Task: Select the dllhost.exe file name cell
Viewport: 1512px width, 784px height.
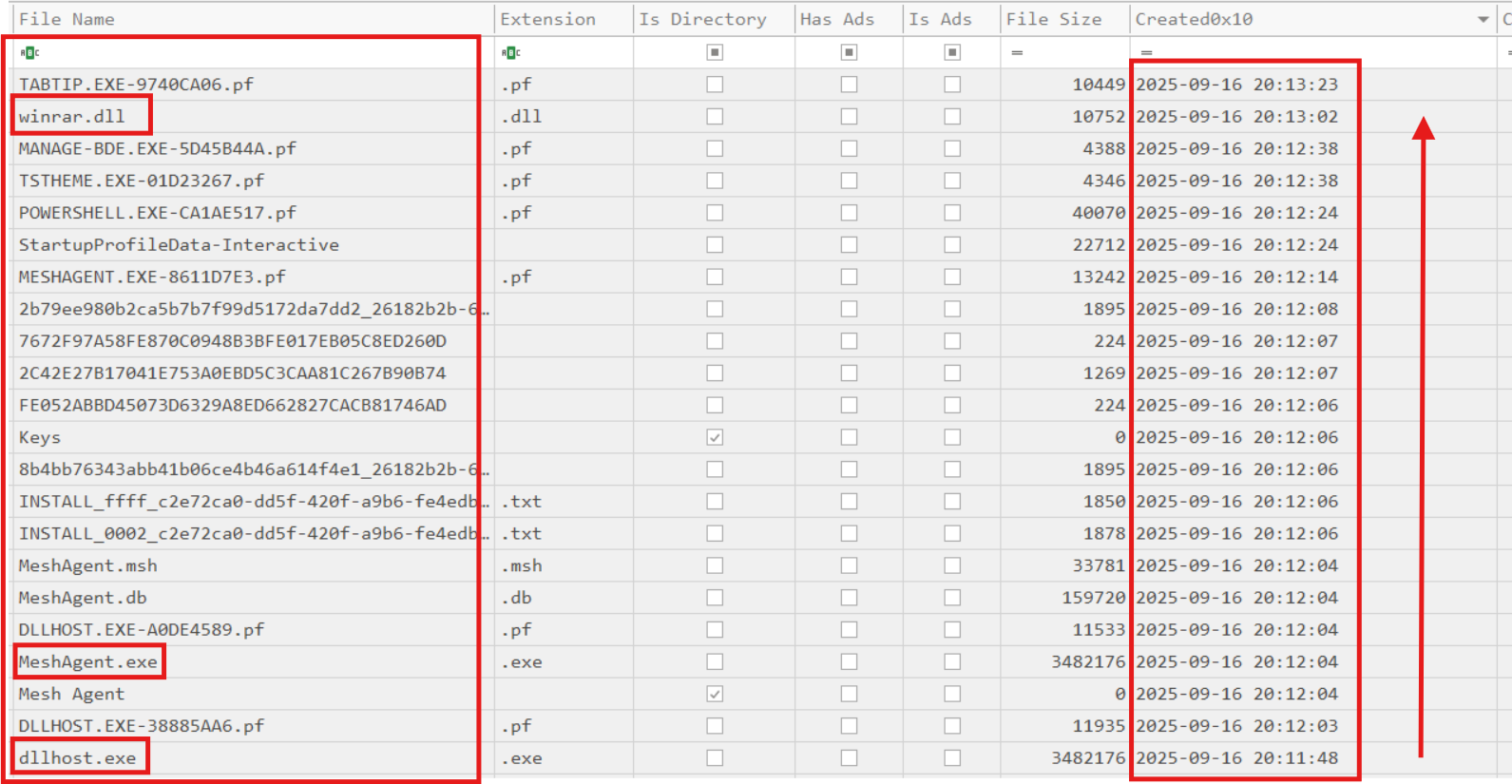Action: 78,758
